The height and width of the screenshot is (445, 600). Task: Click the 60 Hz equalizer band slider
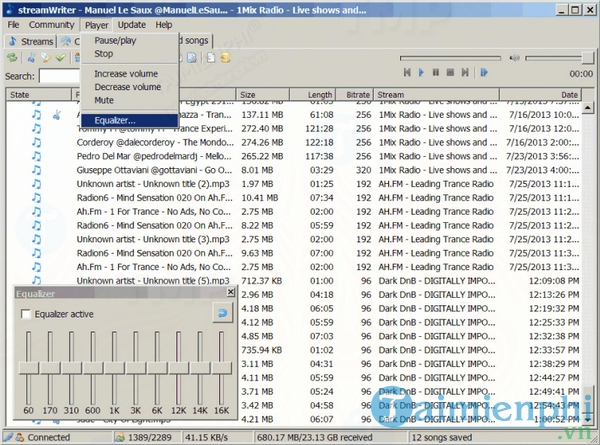tap(28, 369)
